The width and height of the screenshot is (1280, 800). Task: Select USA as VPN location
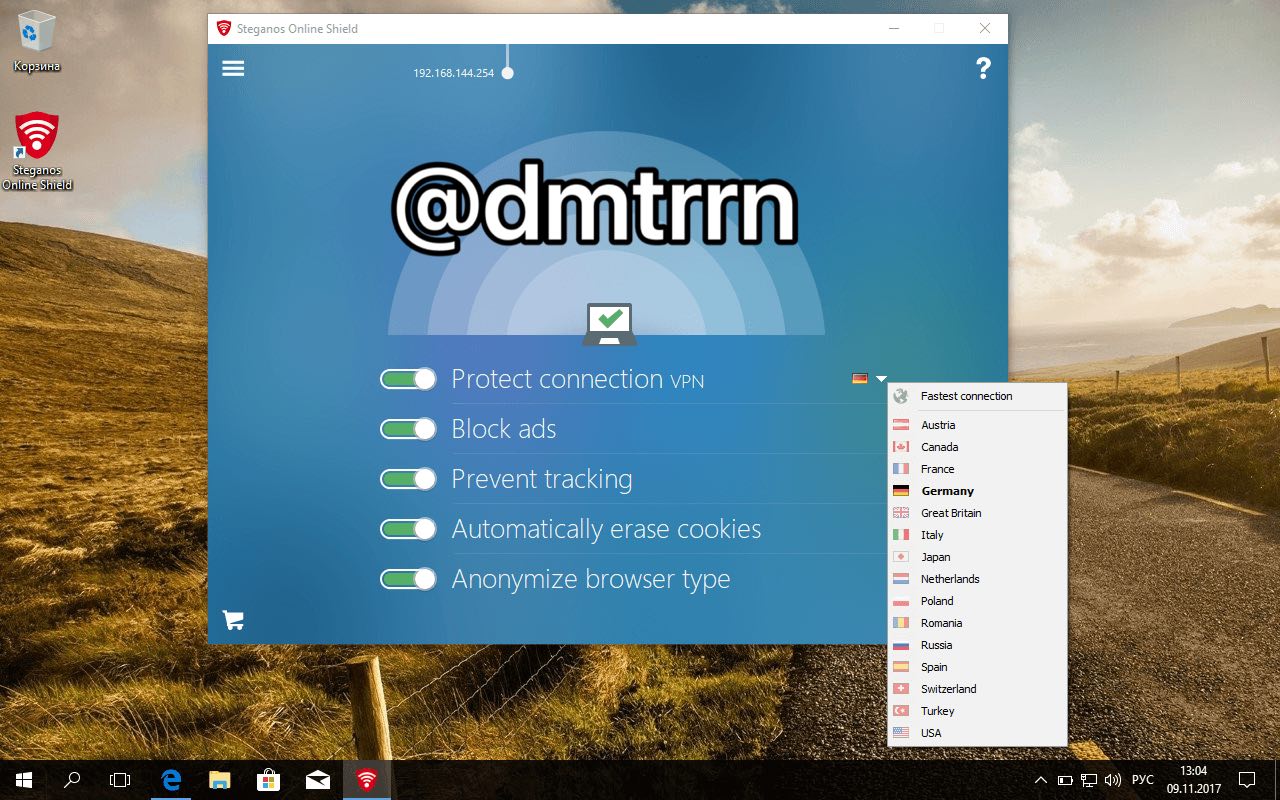click(x=977, y=733)
